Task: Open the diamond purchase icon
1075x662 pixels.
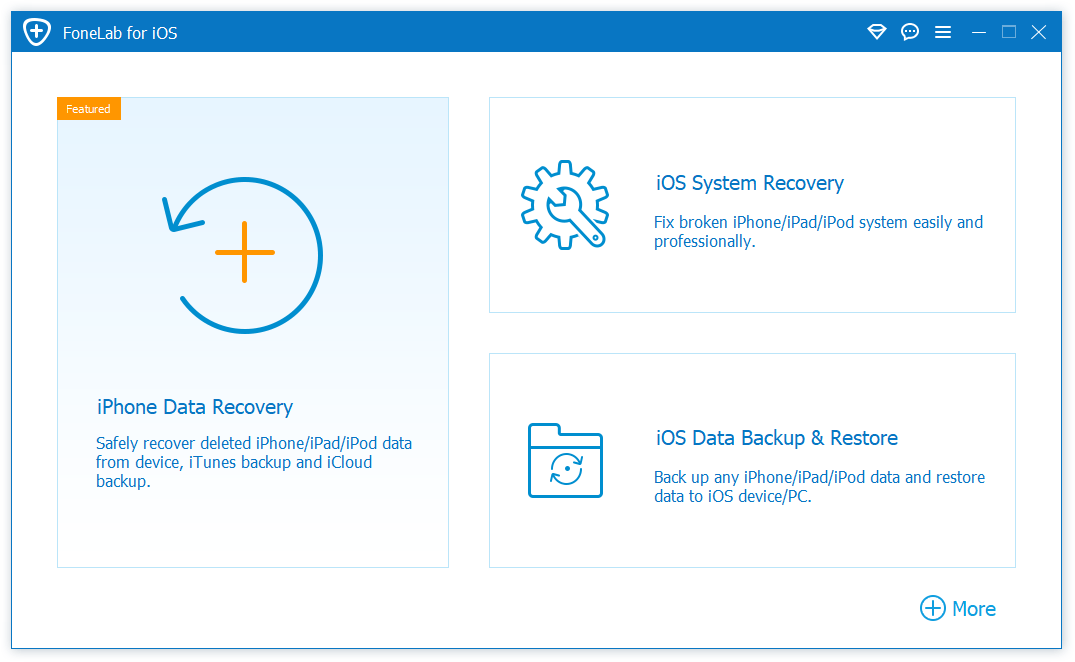Action: click(876, 32)
